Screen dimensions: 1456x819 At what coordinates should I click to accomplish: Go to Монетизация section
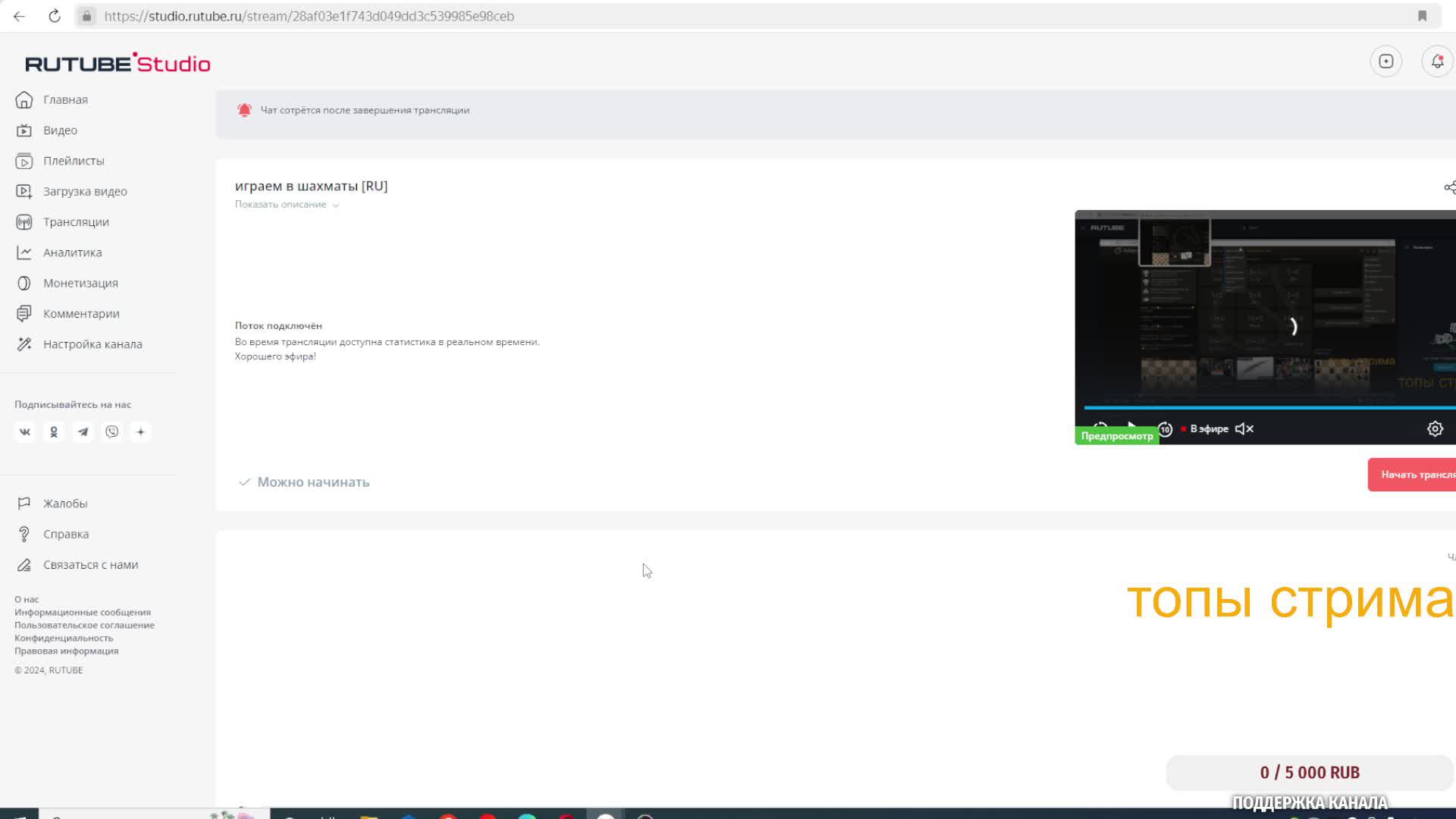pos(80,283)
